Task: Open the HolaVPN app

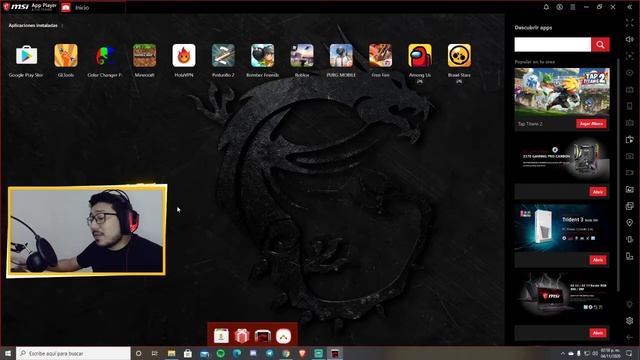Action: click(x=184, y=56)
